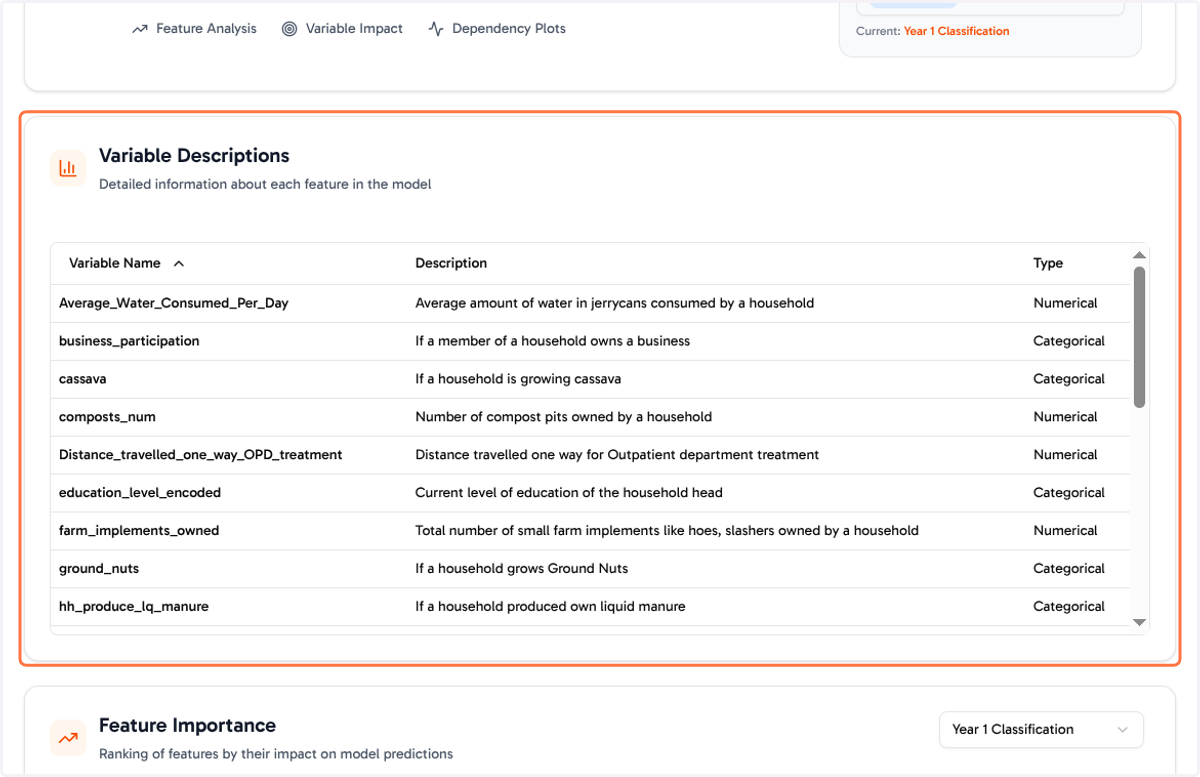The height and width of the screenshot is (777, 1200).
Task: Select the hh_produce_lq_manure variable name
Action: coord(134,607)
